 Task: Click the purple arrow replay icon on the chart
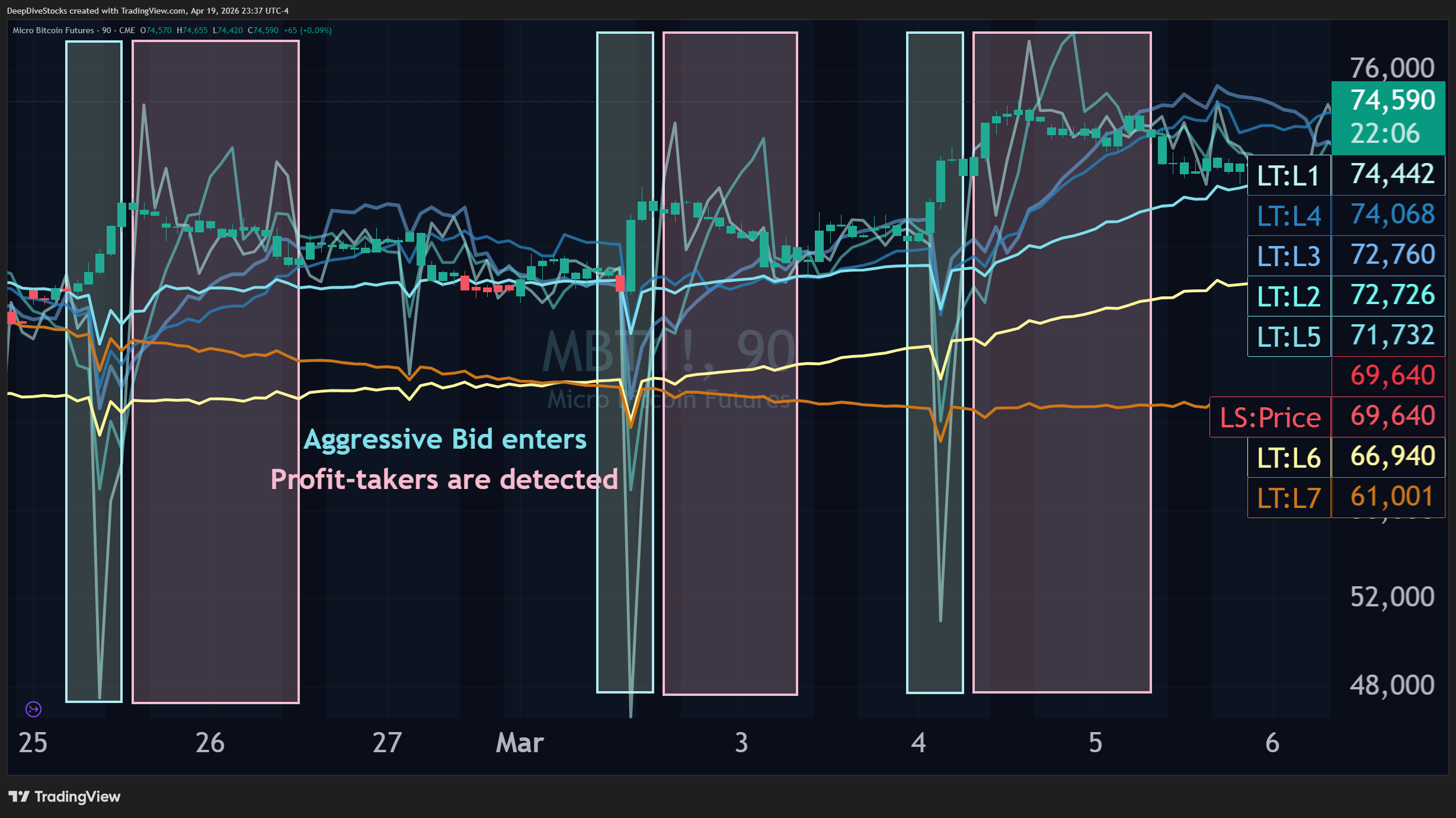(33, 708)
